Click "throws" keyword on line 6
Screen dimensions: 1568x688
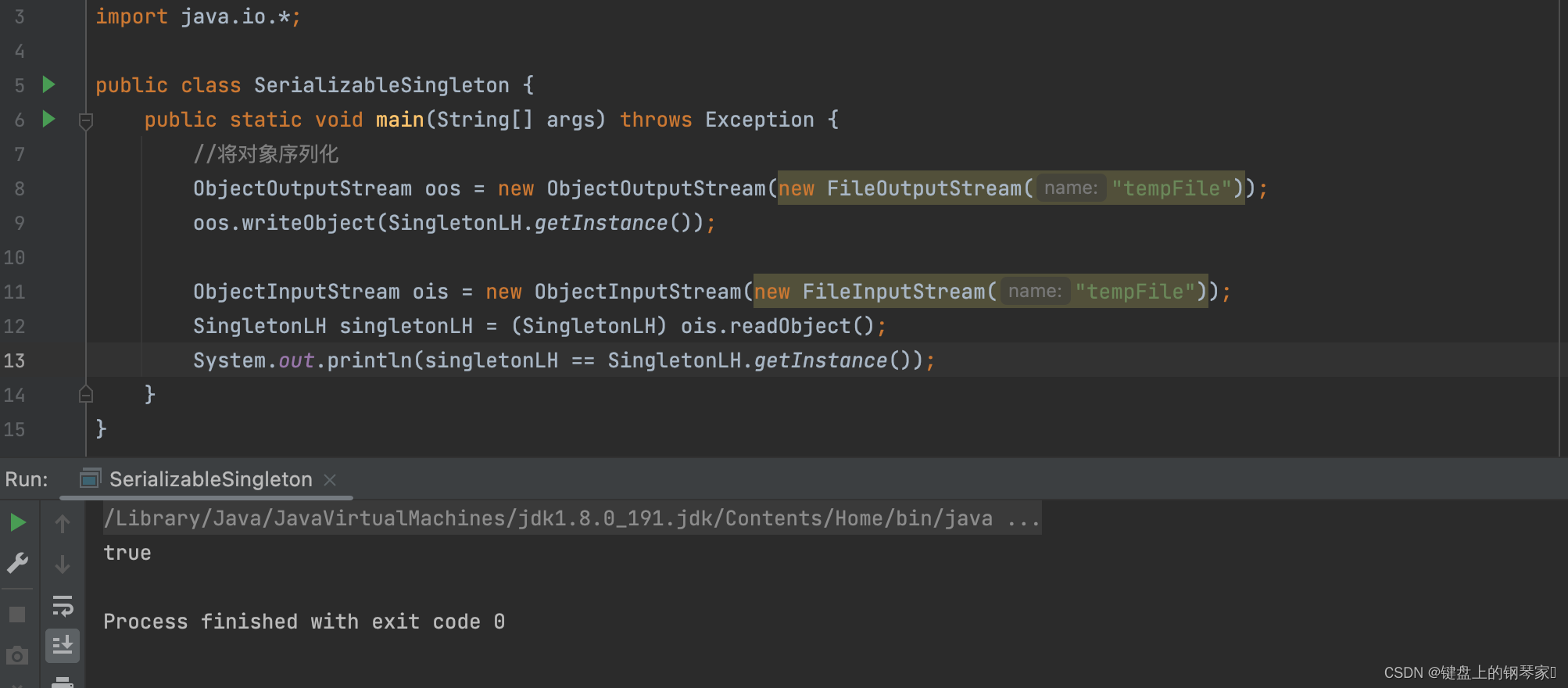click(656, 120)
